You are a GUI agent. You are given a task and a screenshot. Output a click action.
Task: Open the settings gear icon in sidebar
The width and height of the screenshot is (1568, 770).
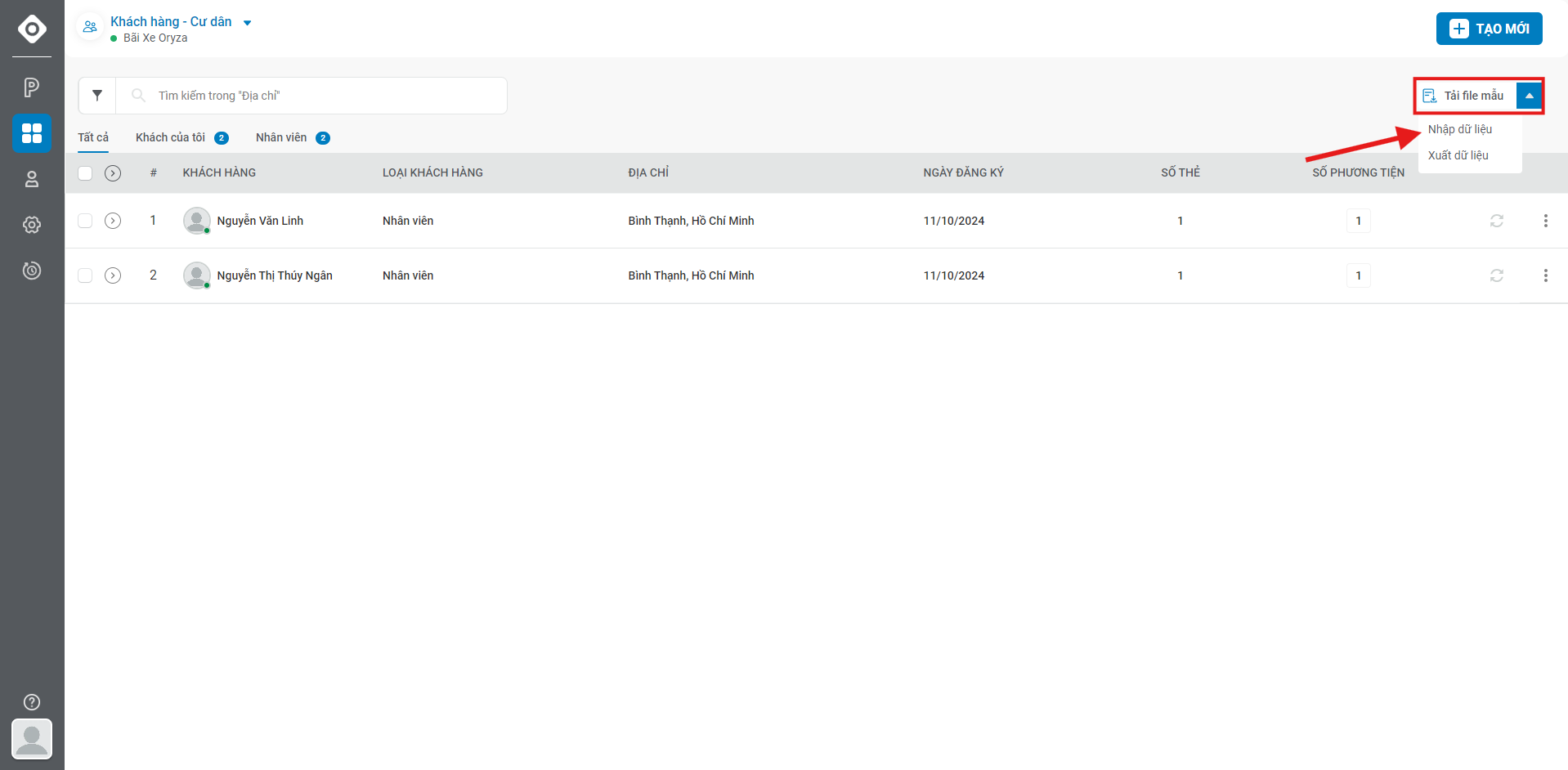pos(32,225)
